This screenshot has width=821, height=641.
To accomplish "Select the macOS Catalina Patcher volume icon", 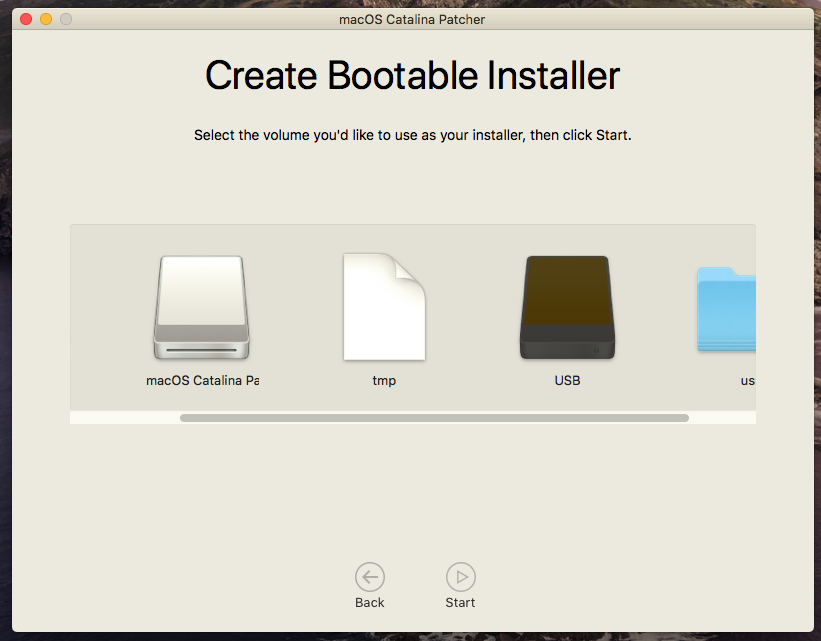I will [202, 307].
